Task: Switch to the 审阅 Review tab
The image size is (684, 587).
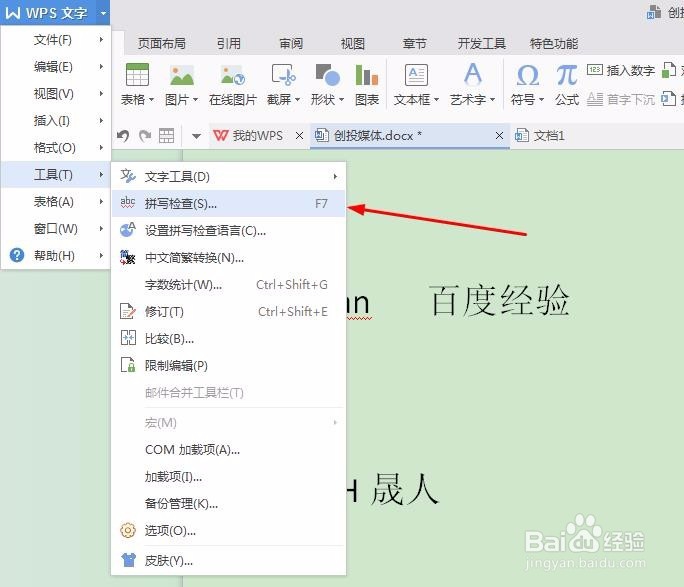Action: click(291, 43)
